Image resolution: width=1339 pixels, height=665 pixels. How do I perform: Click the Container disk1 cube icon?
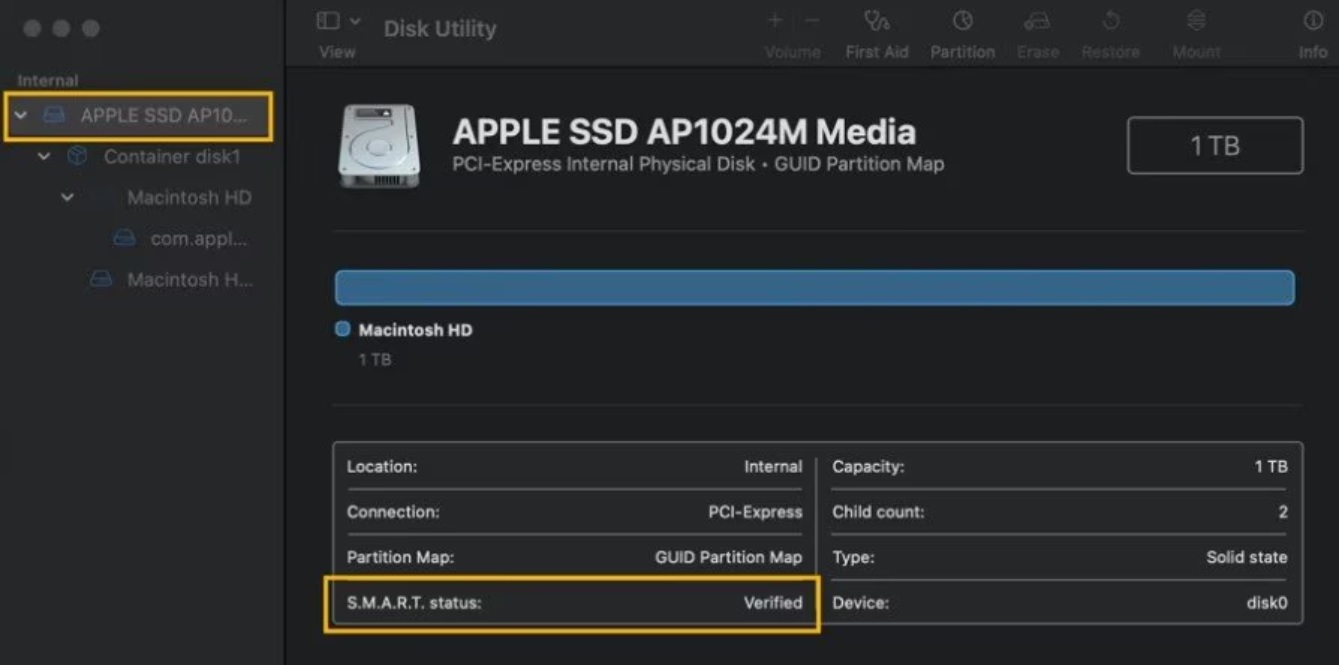tap(77, 157)
